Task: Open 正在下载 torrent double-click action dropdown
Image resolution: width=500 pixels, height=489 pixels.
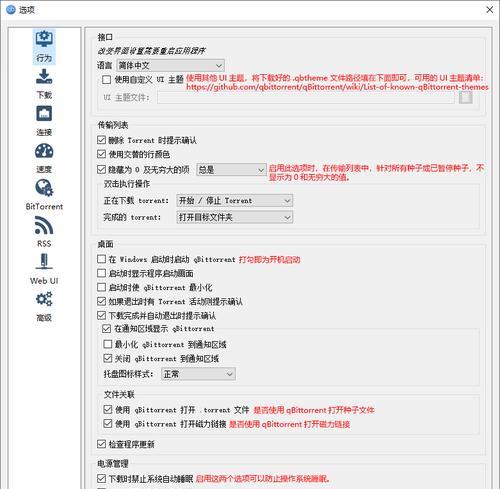Action: point(235,201)
